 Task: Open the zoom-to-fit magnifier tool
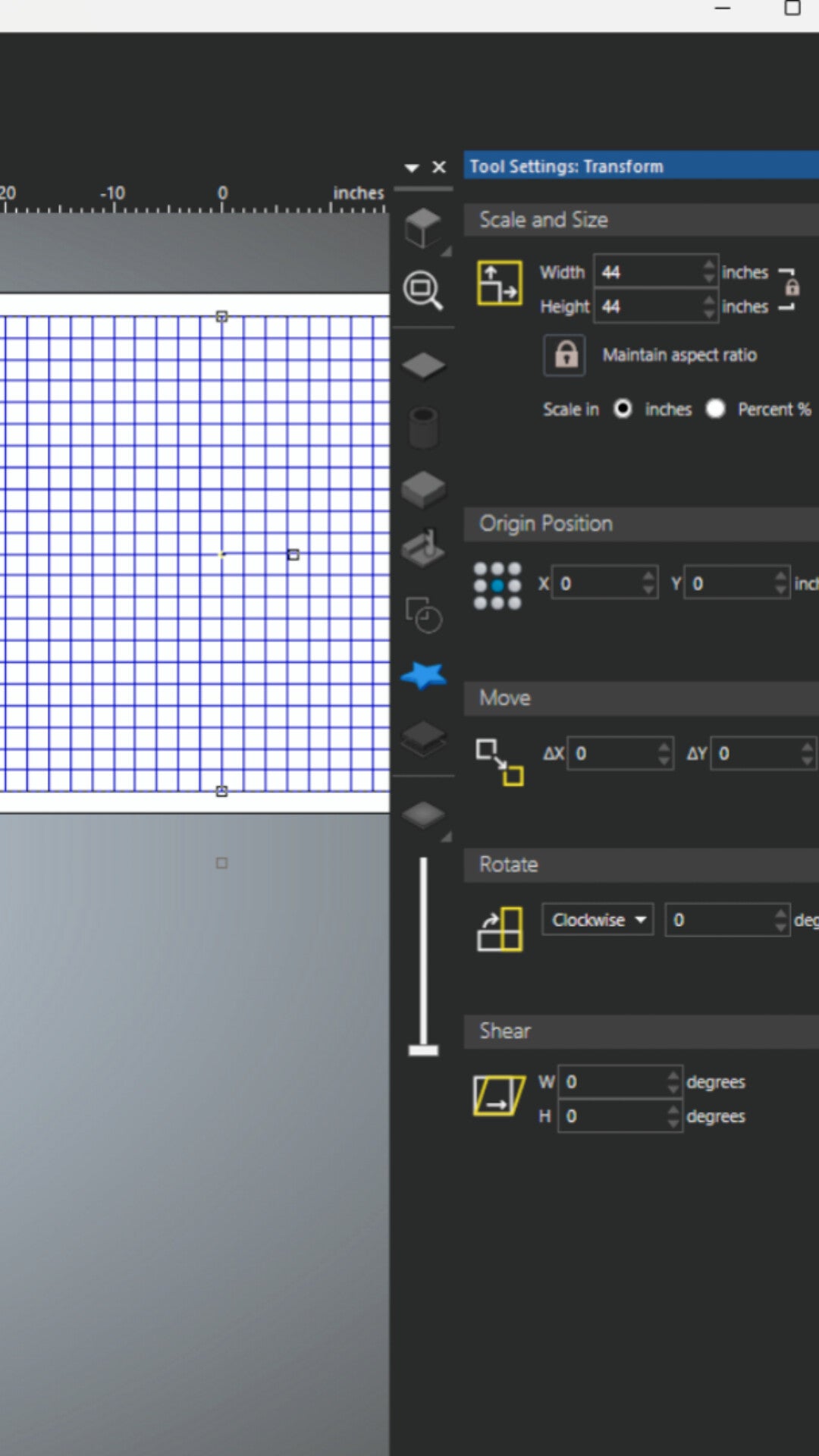(423, 290)
